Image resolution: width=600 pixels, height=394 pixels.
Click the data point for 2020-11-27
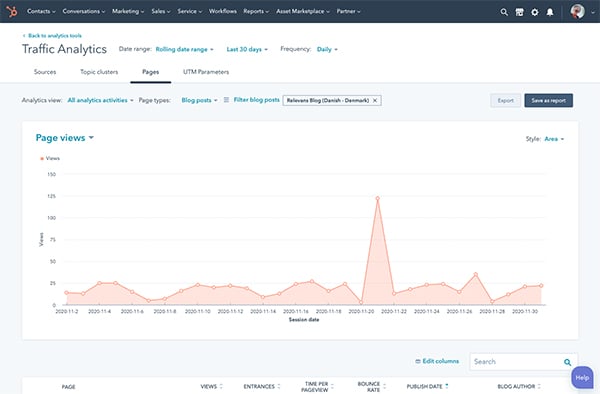coord(476,274)
